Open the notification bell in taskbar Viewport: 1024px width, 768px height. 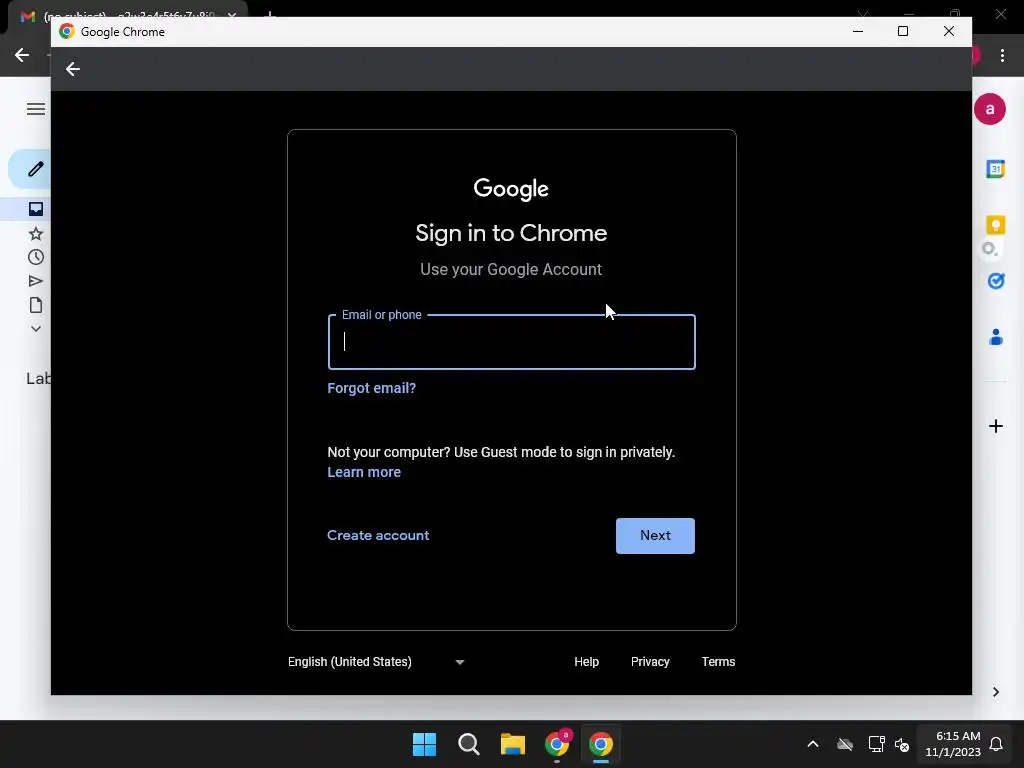click(996, 744)
